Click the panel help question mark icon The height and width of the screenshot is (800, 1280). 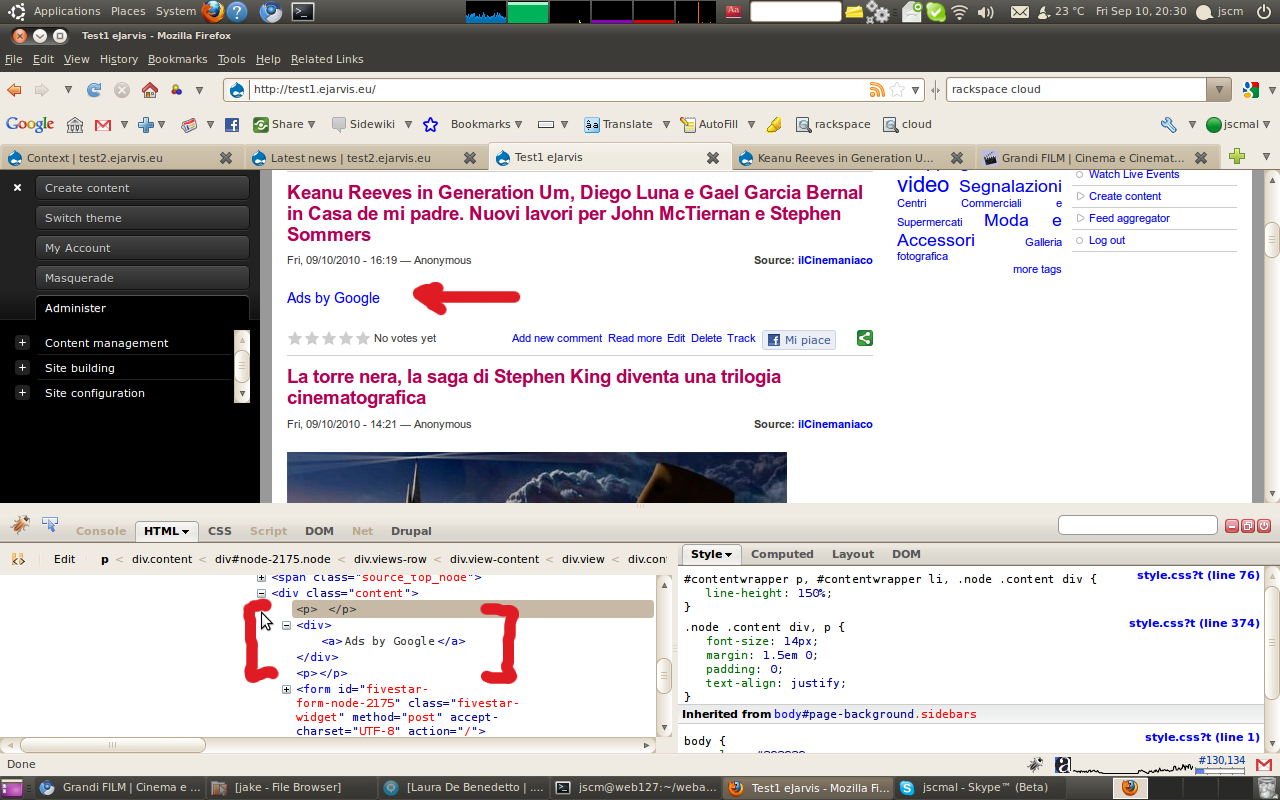[x=237, y=12]
